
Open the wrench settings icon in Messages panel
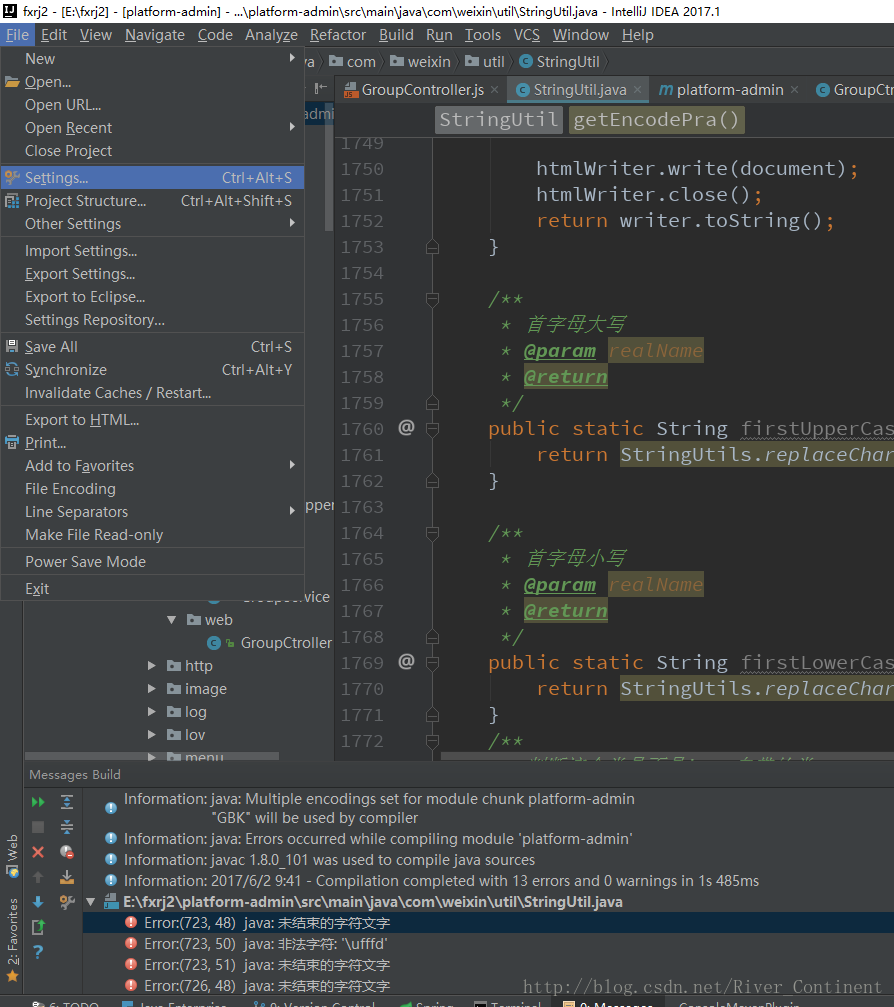tap(67, 902)
